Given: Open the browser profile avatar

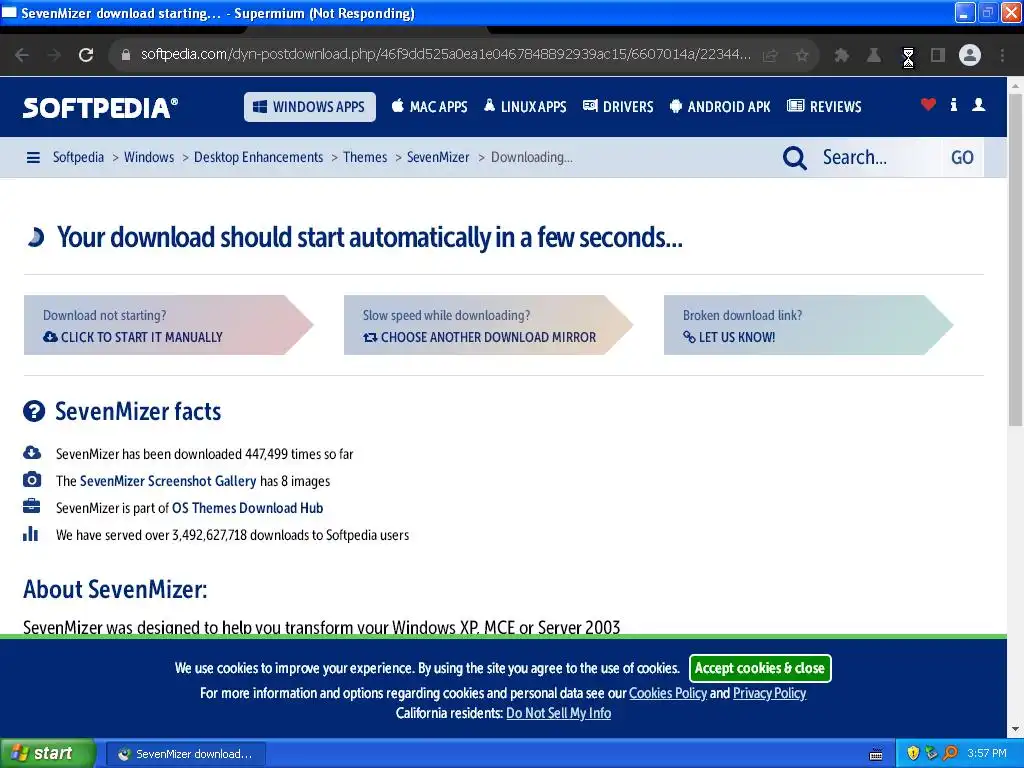Looking at the screenshot, I should 970,55.
